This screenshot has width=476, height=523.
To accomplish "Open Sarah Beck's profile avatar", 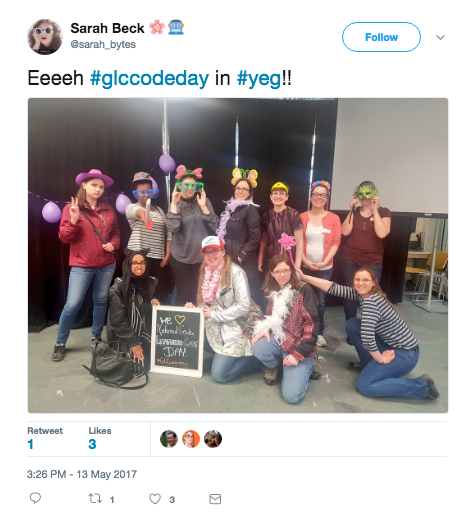I will point(45,37).
